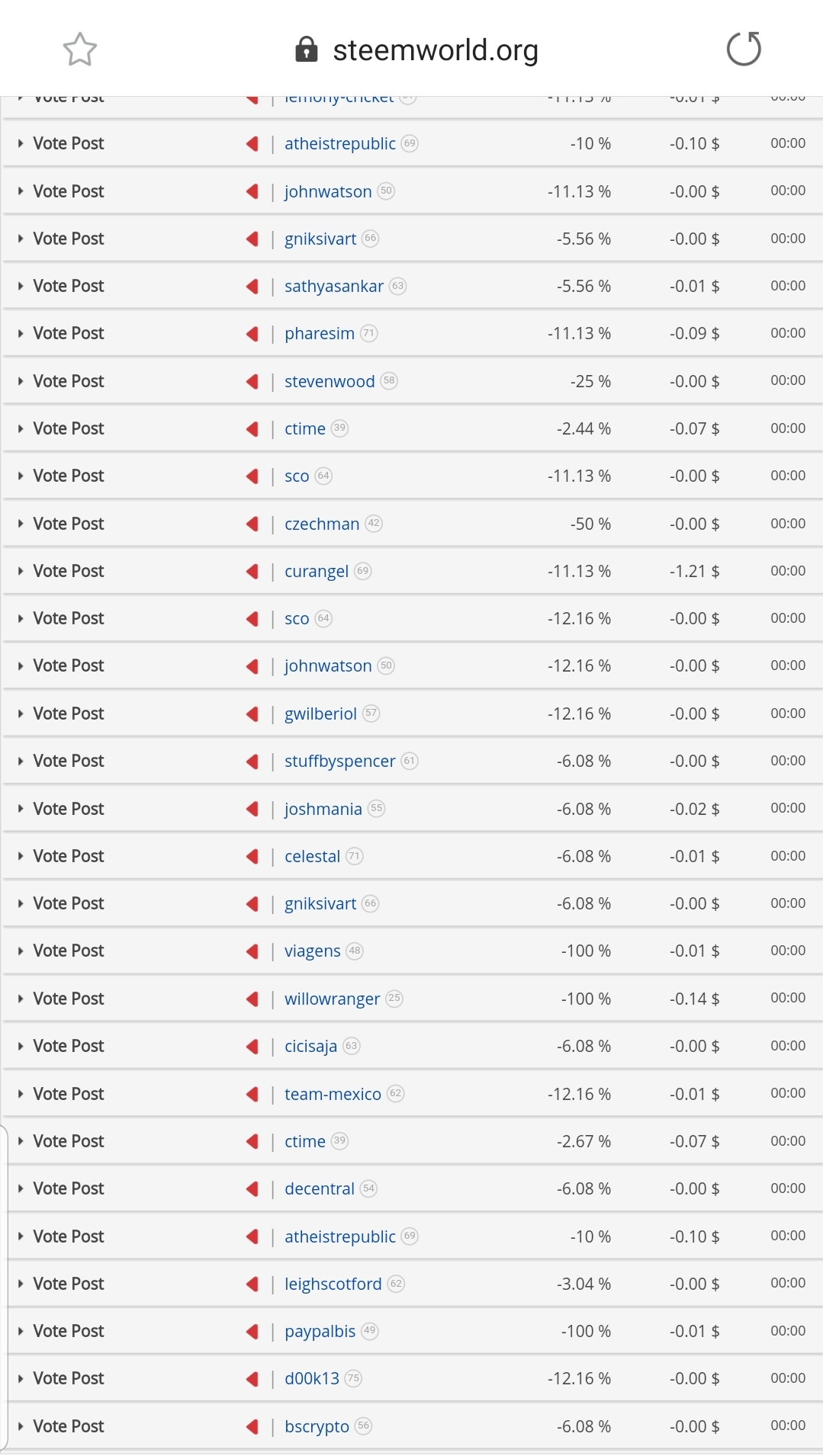Click red downvote arrow beside paypalbis
This screenshot has width=823, height=1456.
(252, 1331)
